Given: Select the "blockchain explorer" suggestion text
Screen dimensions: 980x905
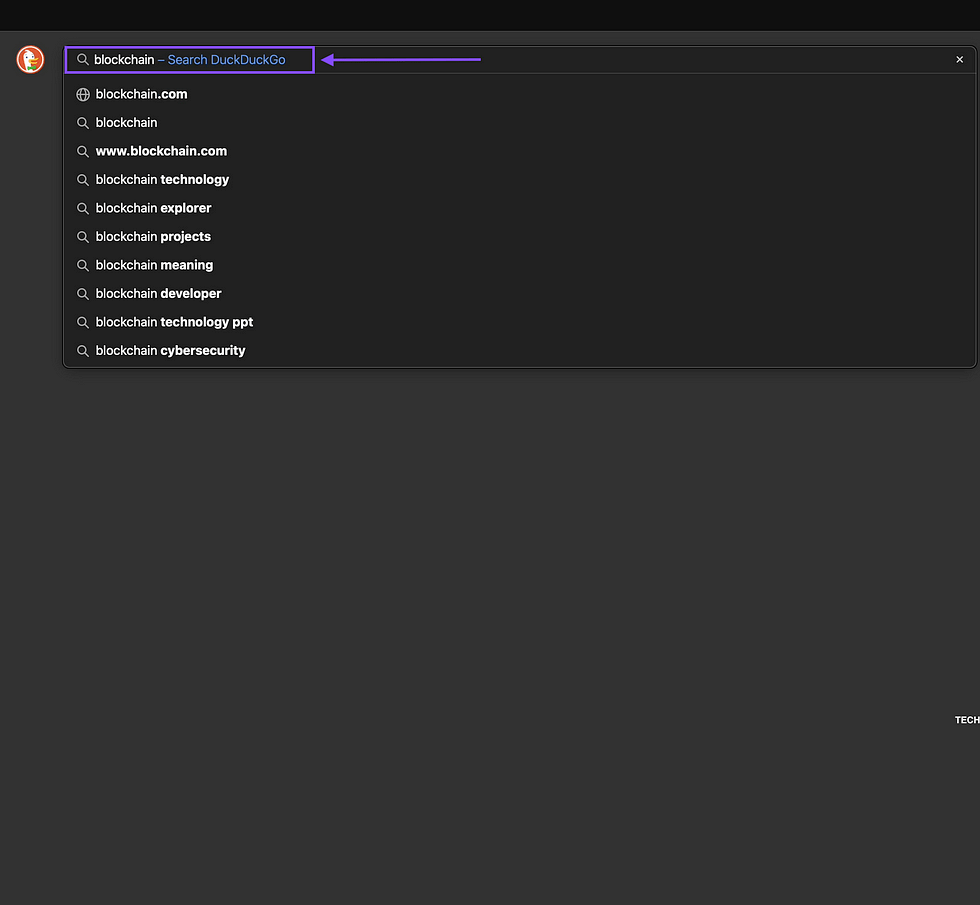Looking at the screenshot, I should click(153, 208).
